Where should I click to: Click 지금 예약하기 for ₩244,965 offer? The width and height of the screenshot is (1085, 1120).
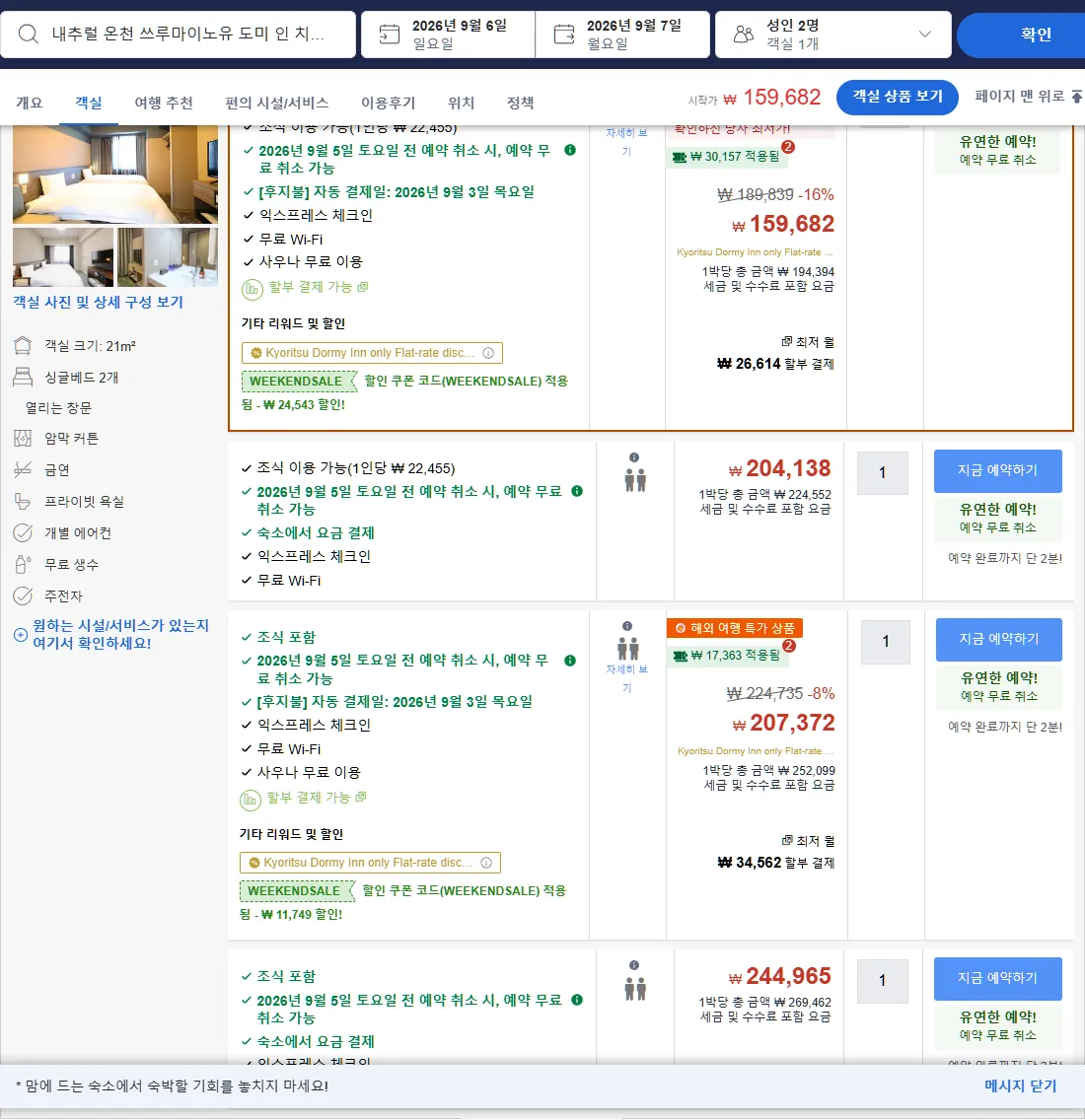998,979
